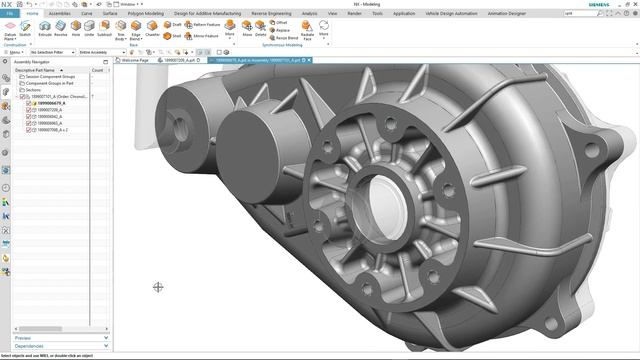The image size is (640, 360).
Task: Switch to the Polygon Modeling ribbon tab
Action: [146, 13]
